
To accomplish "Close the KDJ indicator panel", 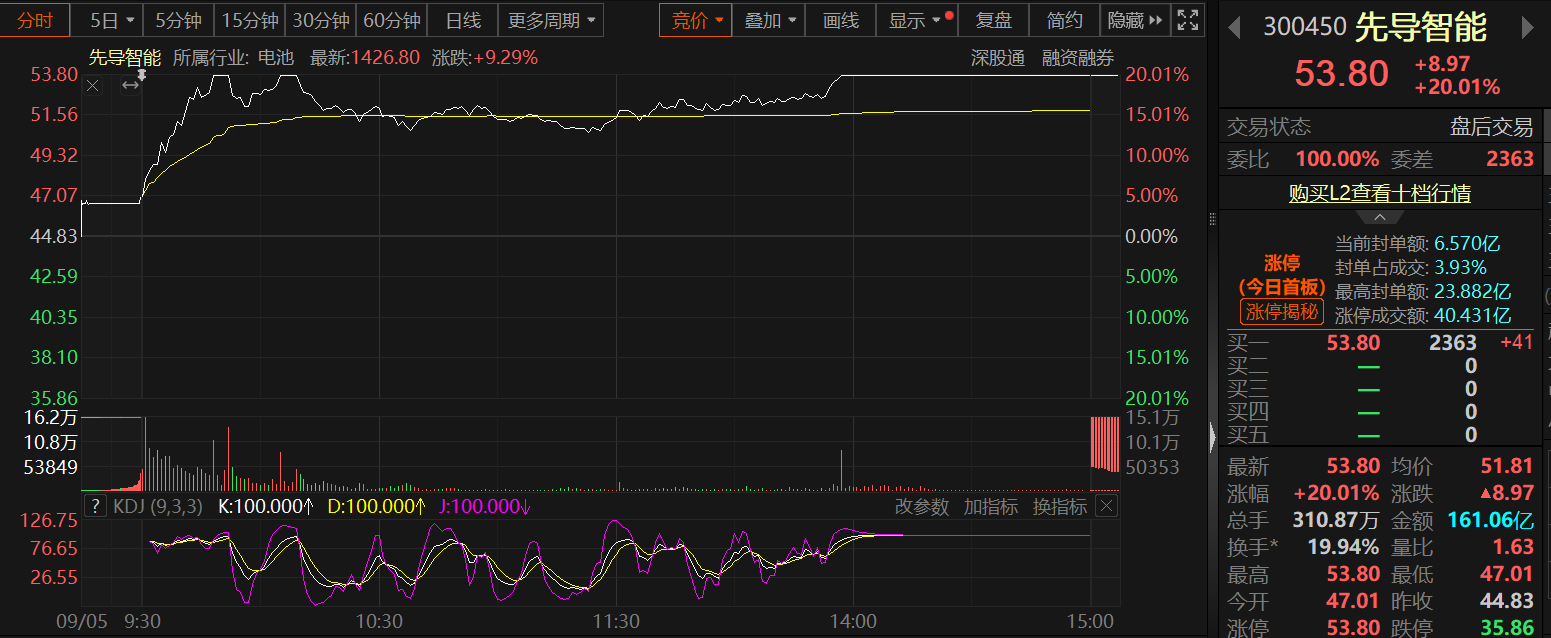I will [x=1105, y=506].
